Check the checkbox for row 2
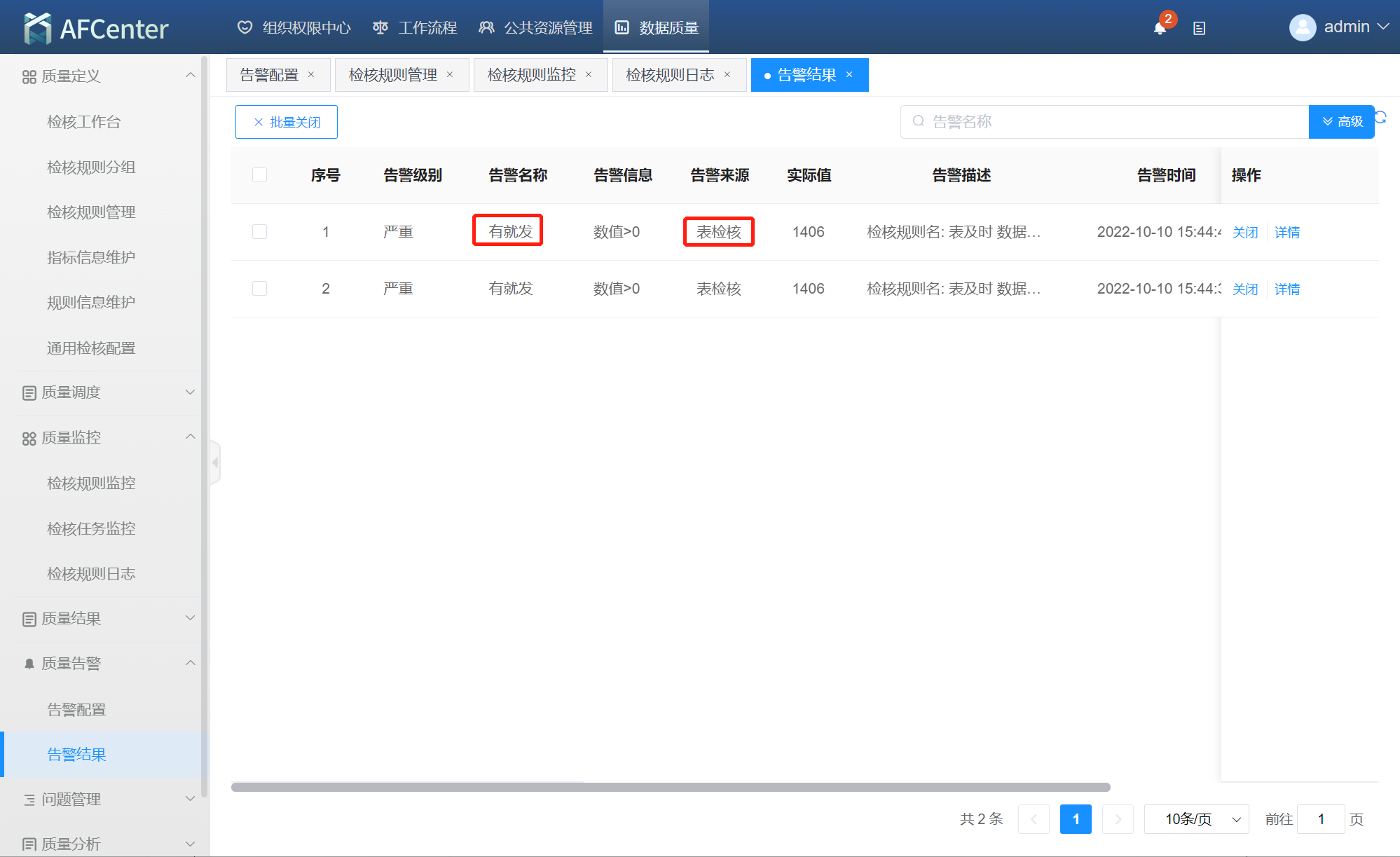Screen dimensions: 1400x857 [259, 289]
